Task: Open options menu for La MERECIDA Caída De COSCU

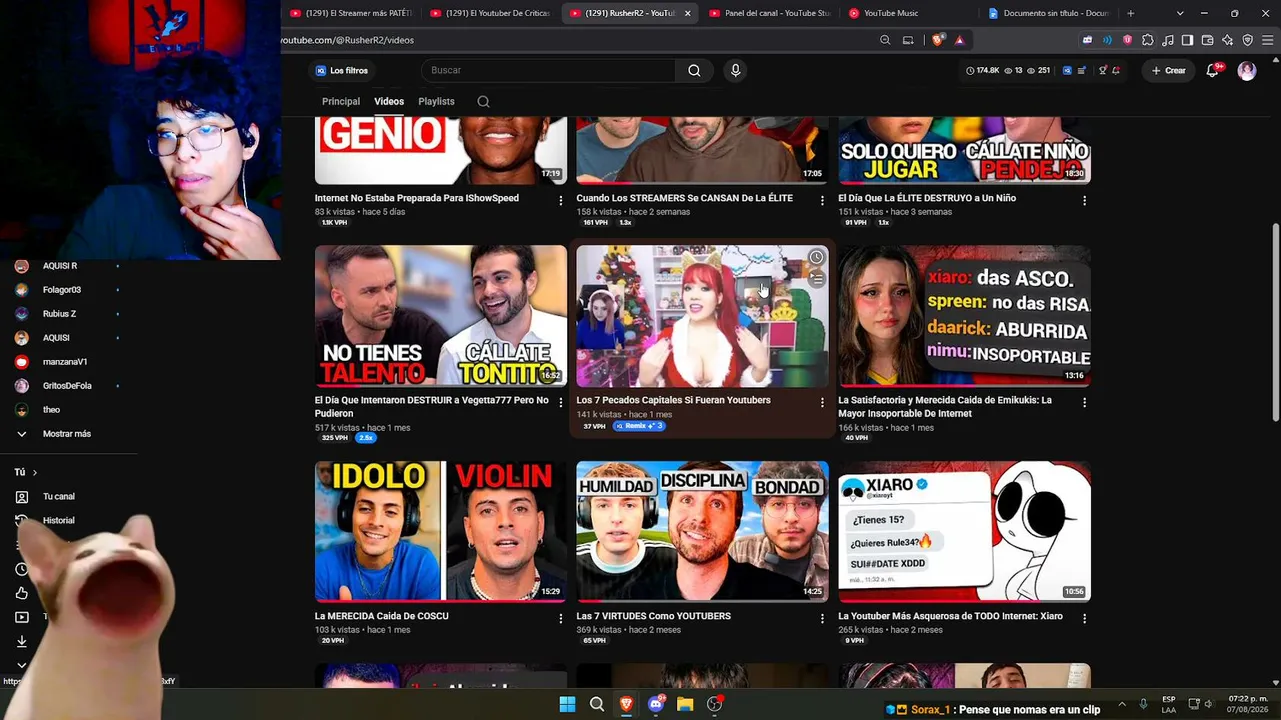Action: tap(560, 619)
